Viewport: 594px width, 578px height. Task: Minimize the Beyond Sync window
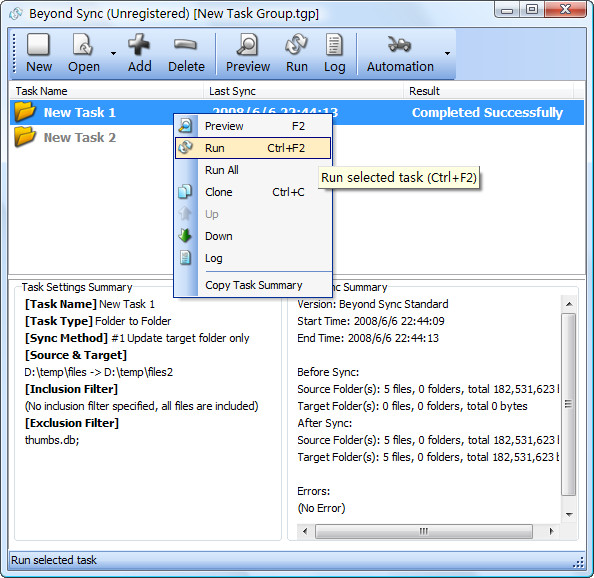coord(507,9)
